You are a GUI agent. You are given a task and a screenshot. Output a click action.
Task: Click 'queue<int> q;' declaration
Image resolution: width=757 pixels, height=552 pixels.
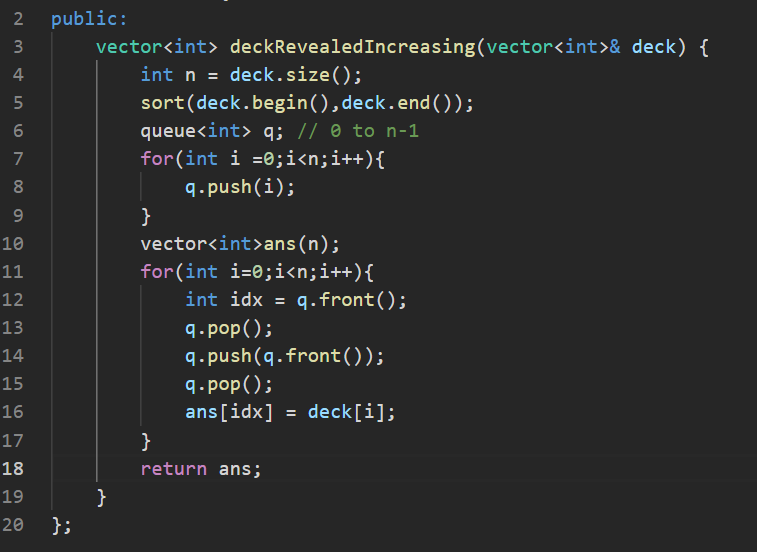coord(212,131)
